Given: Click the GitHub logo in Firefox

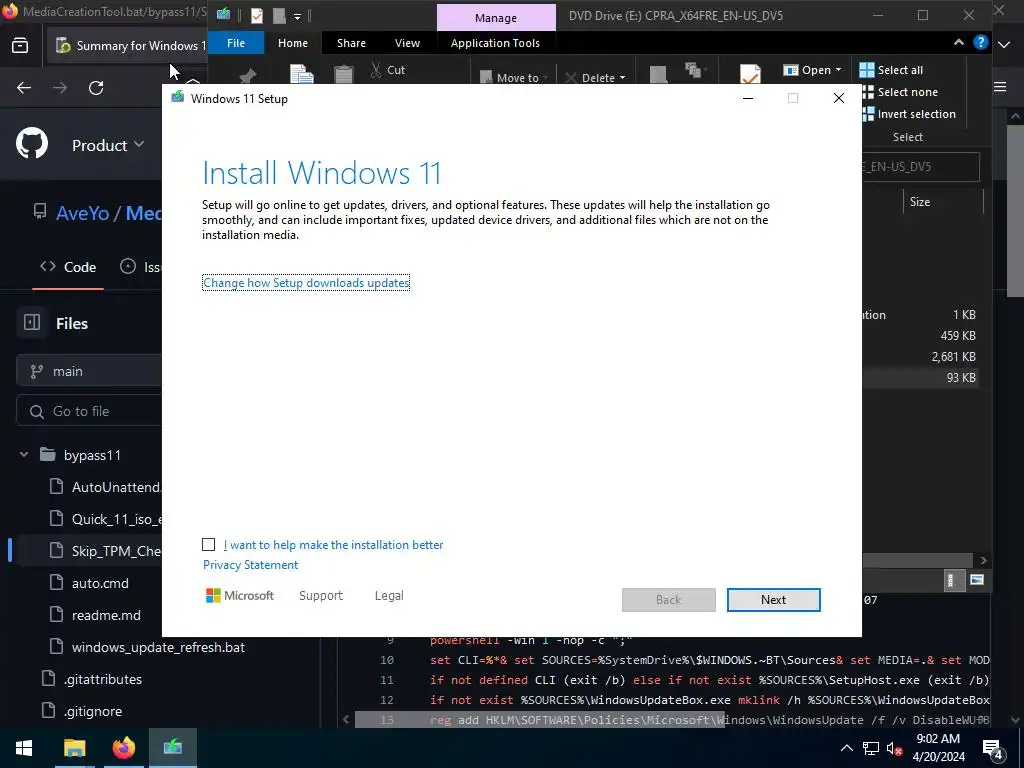Looking at the screenshot, I should [x=32, y=144].
